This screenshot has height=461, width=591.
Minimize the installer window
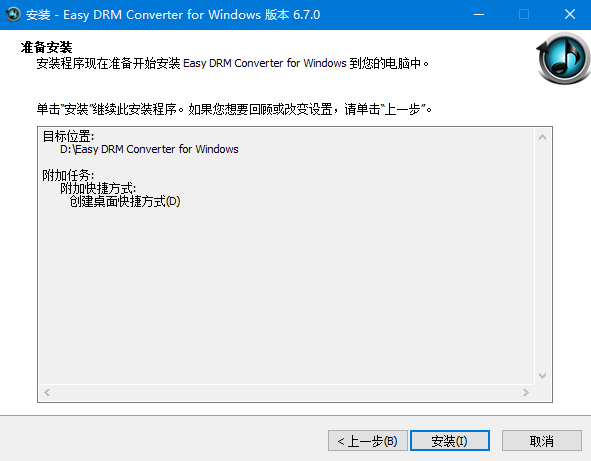point(479,15)
